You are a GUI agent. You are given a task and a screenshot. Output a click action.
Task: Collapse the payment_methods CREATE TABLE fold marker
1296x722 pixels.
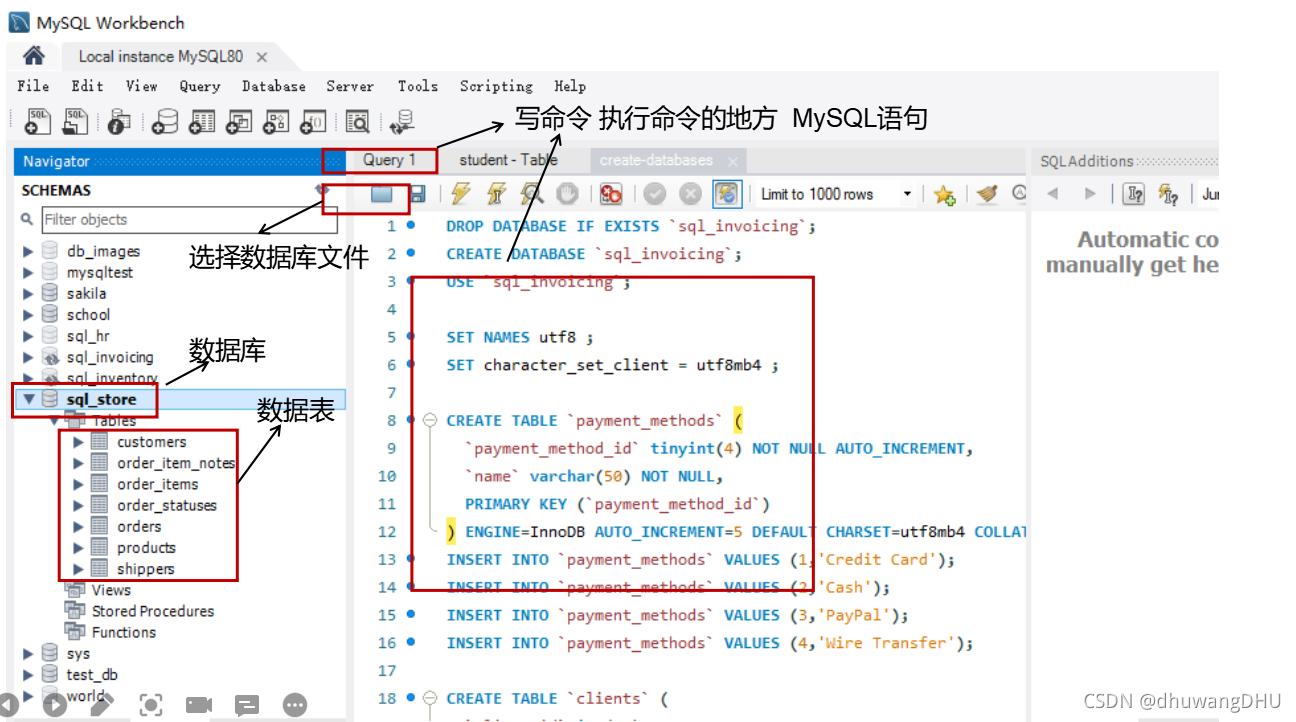click(431, 421)
